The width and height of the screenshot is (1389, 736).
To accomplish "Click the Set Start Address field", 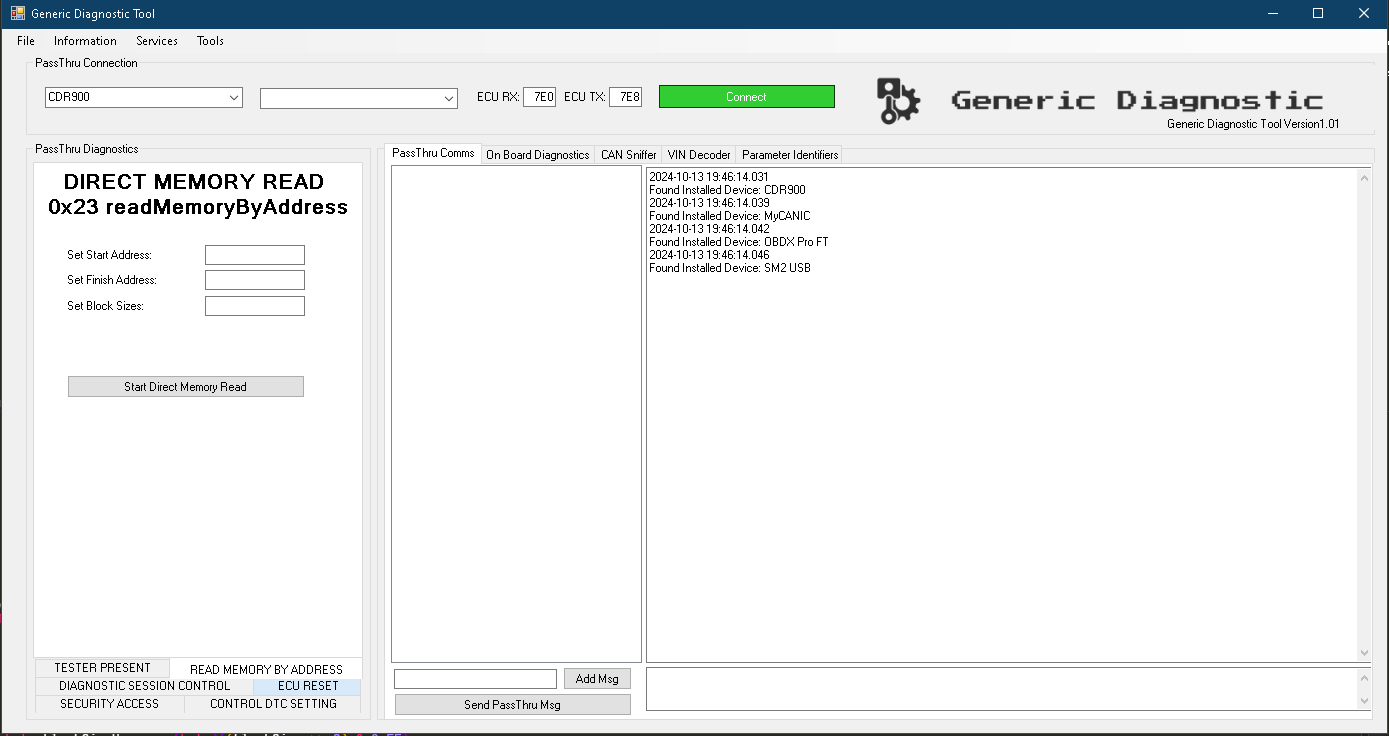I will click(254, 255).
